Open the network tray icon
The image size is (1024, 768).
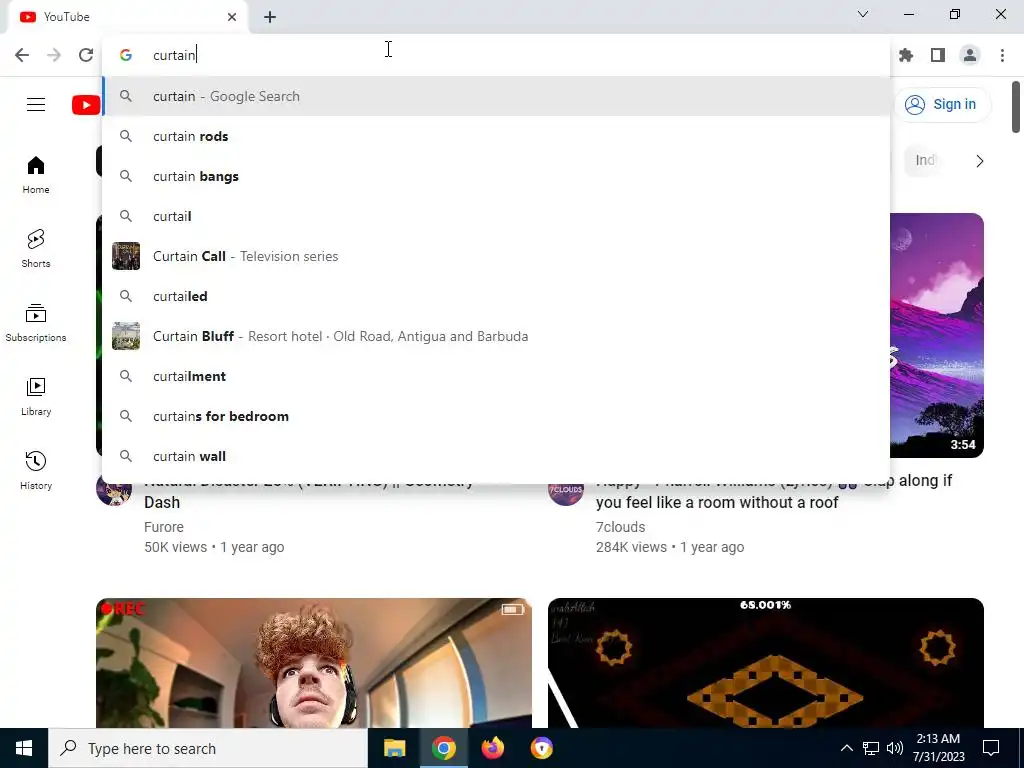pos(871,748)
